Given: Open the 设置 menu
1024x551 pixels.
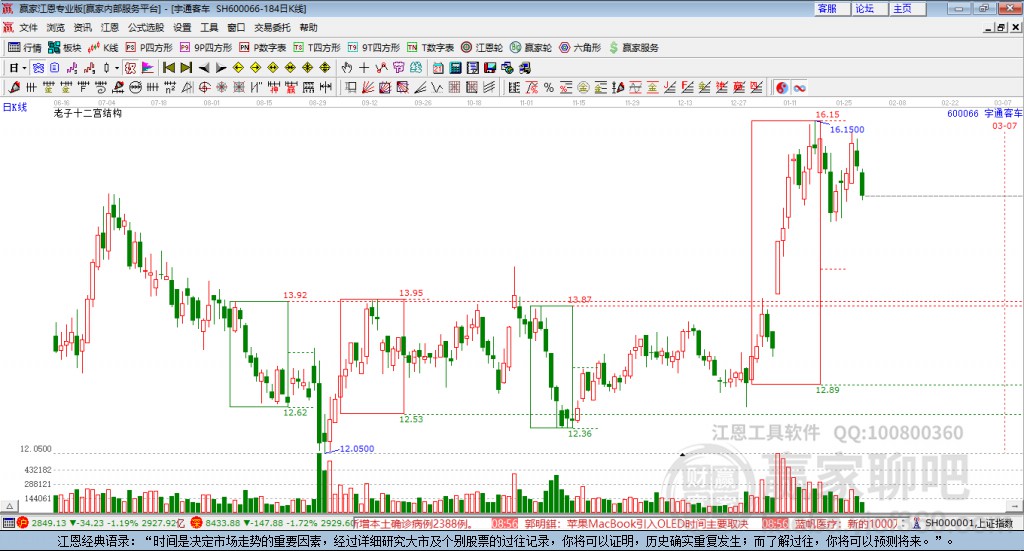Looking at the screenshot, I should pyautogui.click(x=182, y=27).
